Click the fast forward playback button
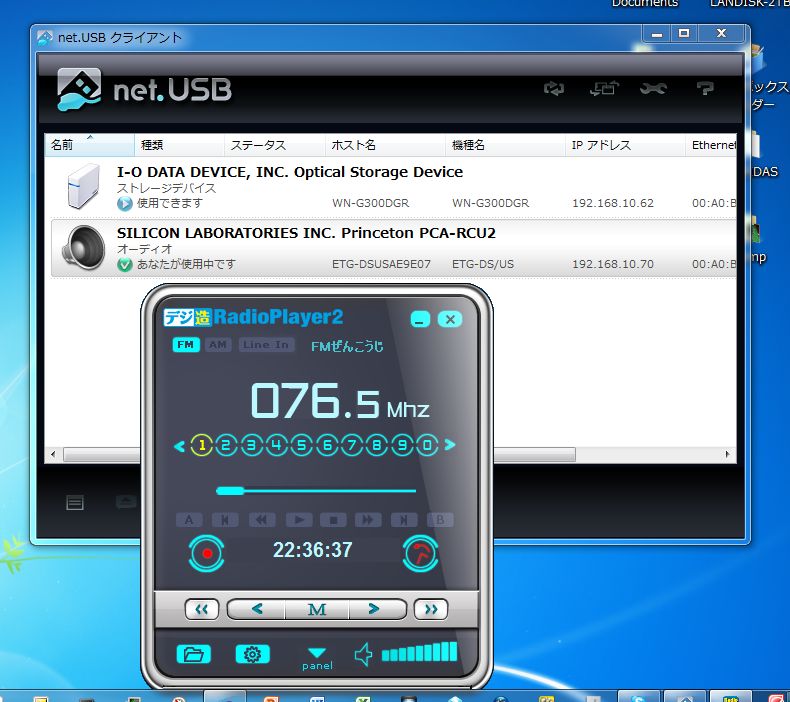 [x=368, y=520]
